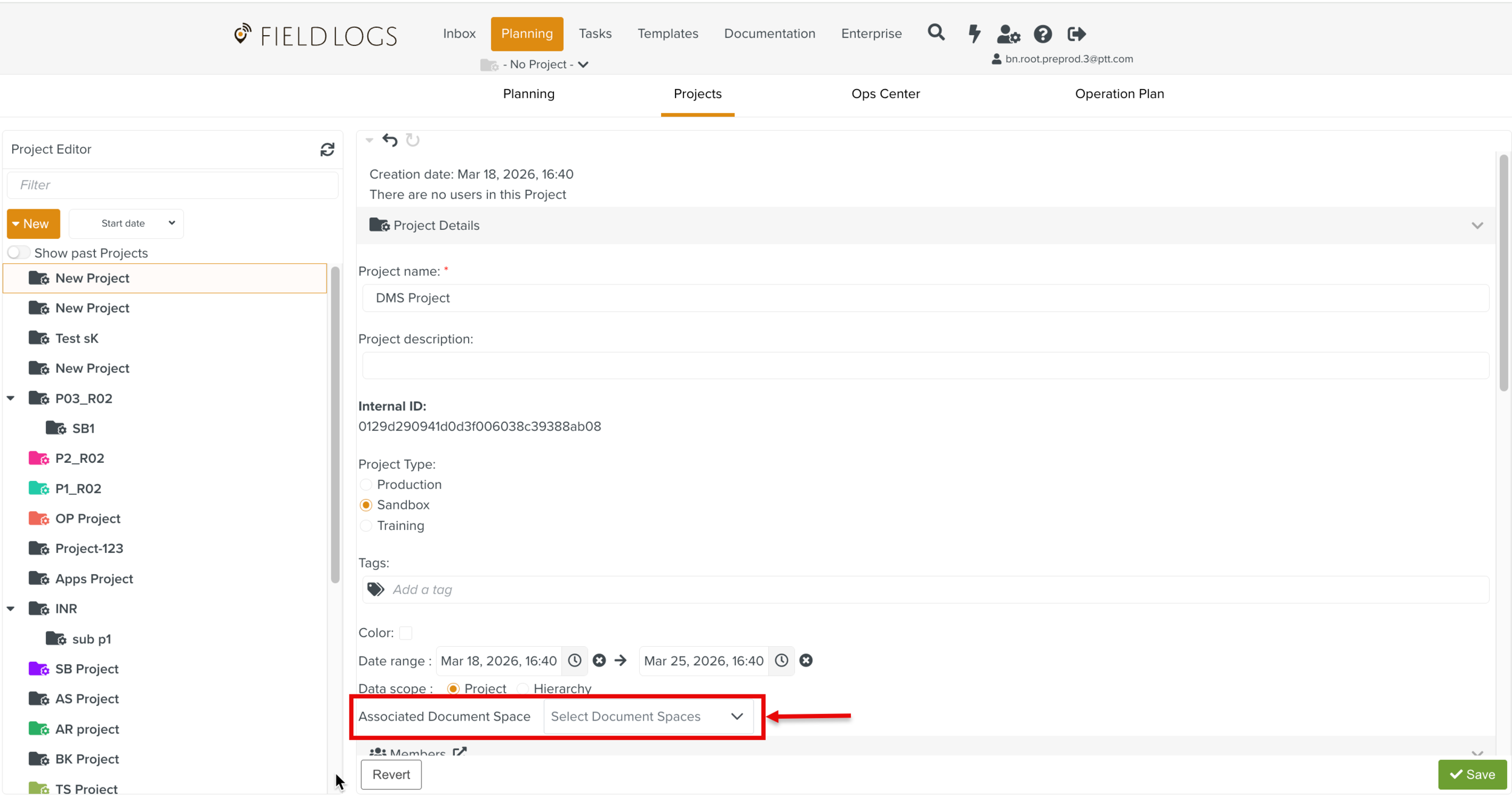This screenshot has height=804, width=1512.
Task: Click the undo arrow icon
Action: [390, 140]
